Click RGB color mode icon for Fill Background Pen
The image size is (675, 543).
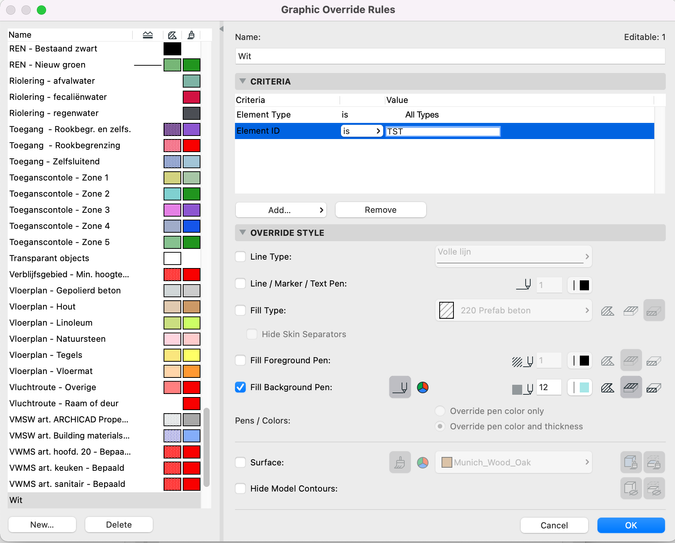(423, 388)
